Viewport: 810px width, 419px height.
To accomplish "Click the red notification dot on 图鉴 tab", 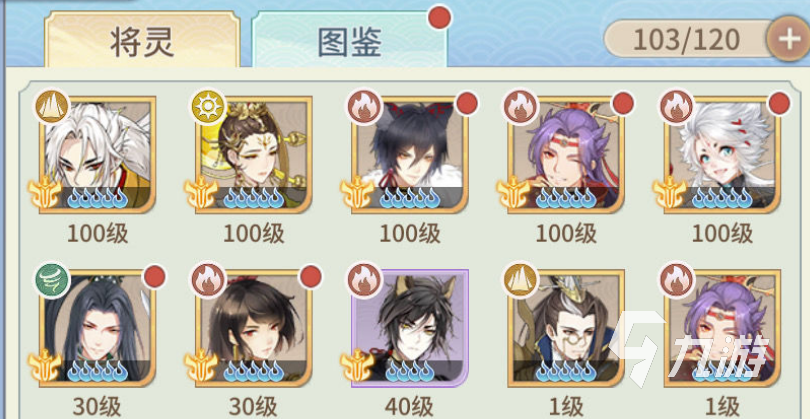I will (x=440, y=18).
